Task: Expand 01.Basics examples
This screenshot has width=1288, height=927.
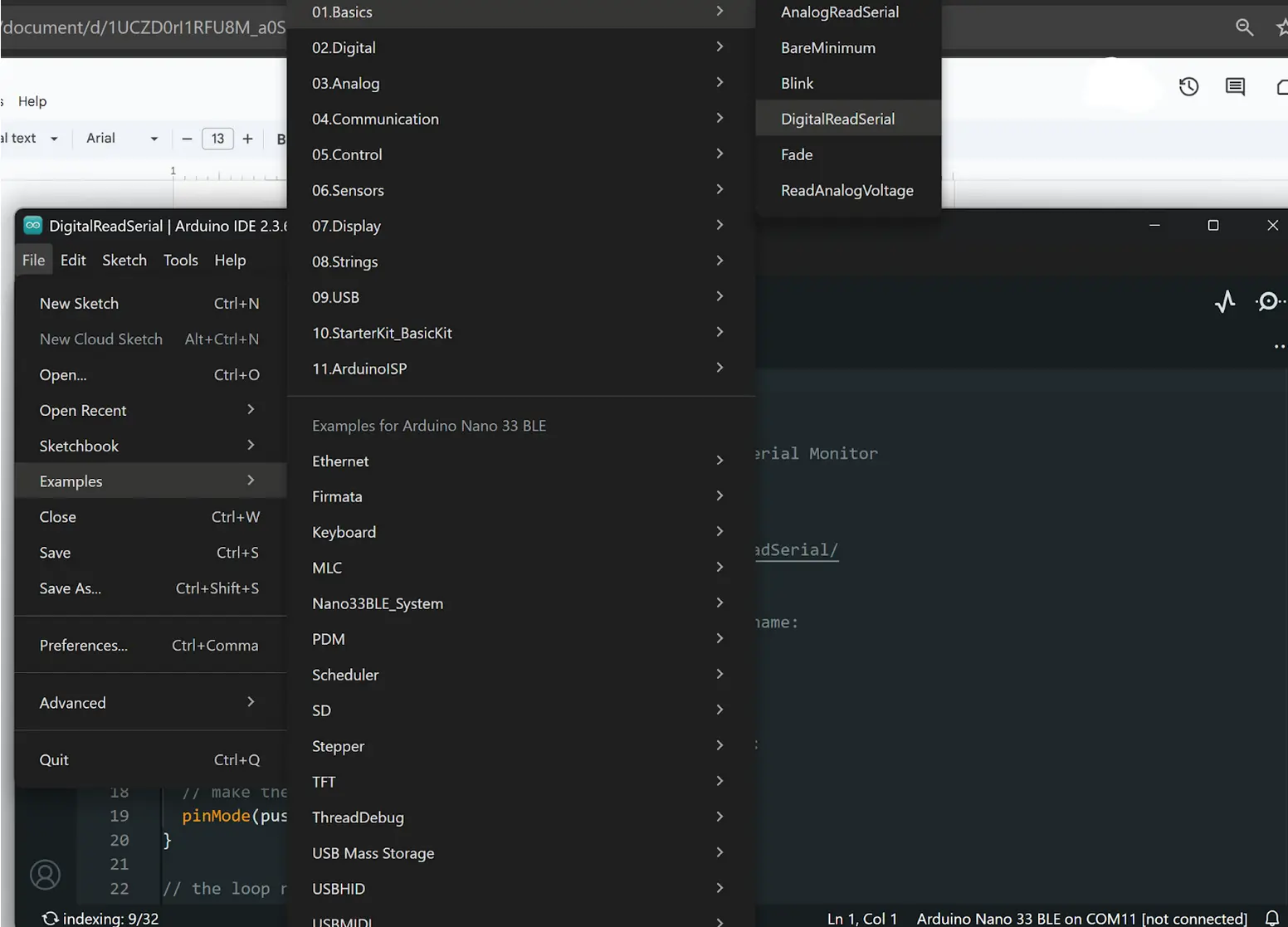Action: tap(520, 12)
